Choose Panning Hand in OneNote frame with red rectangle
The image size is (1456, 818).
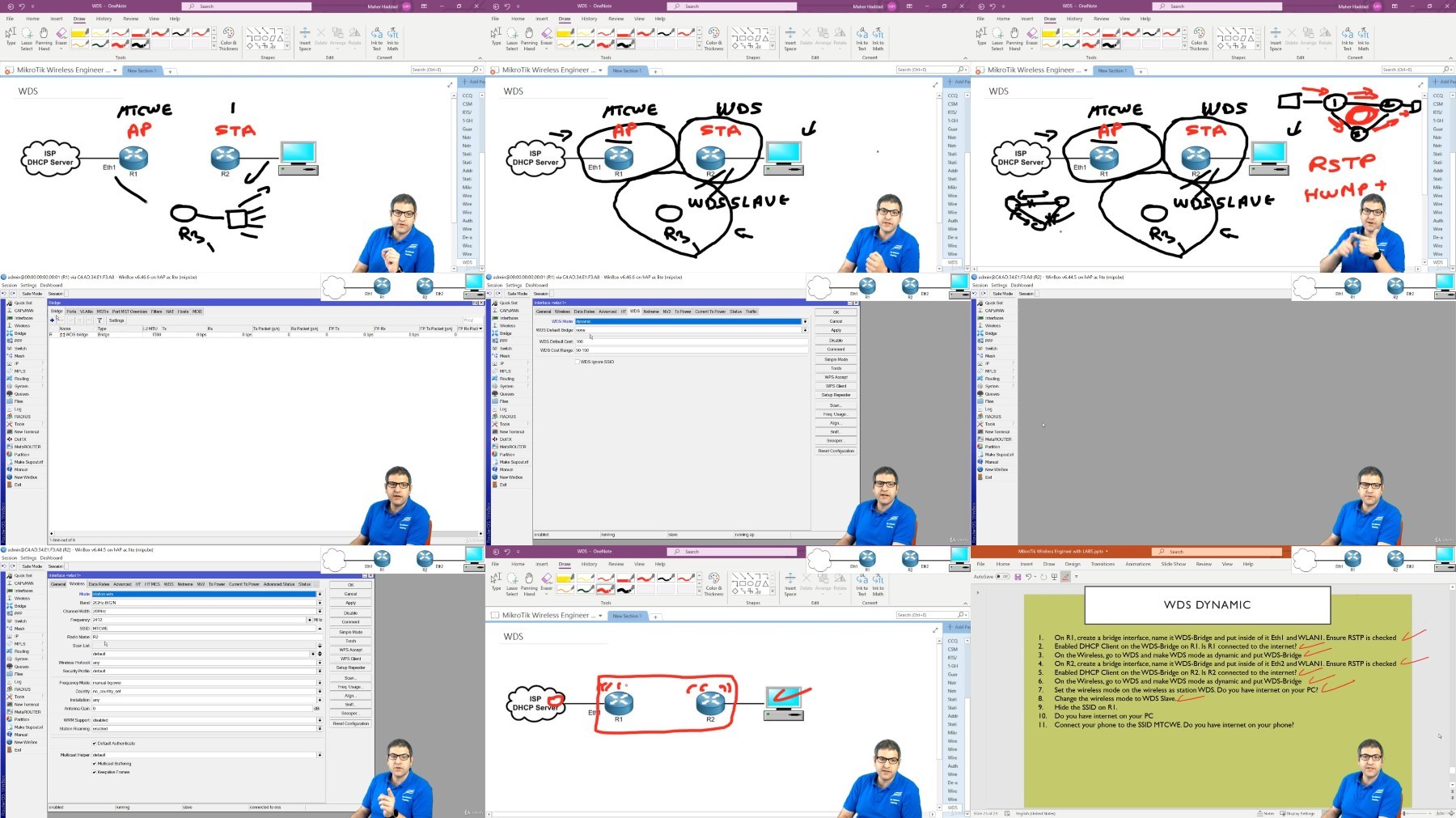pos(529,584)
